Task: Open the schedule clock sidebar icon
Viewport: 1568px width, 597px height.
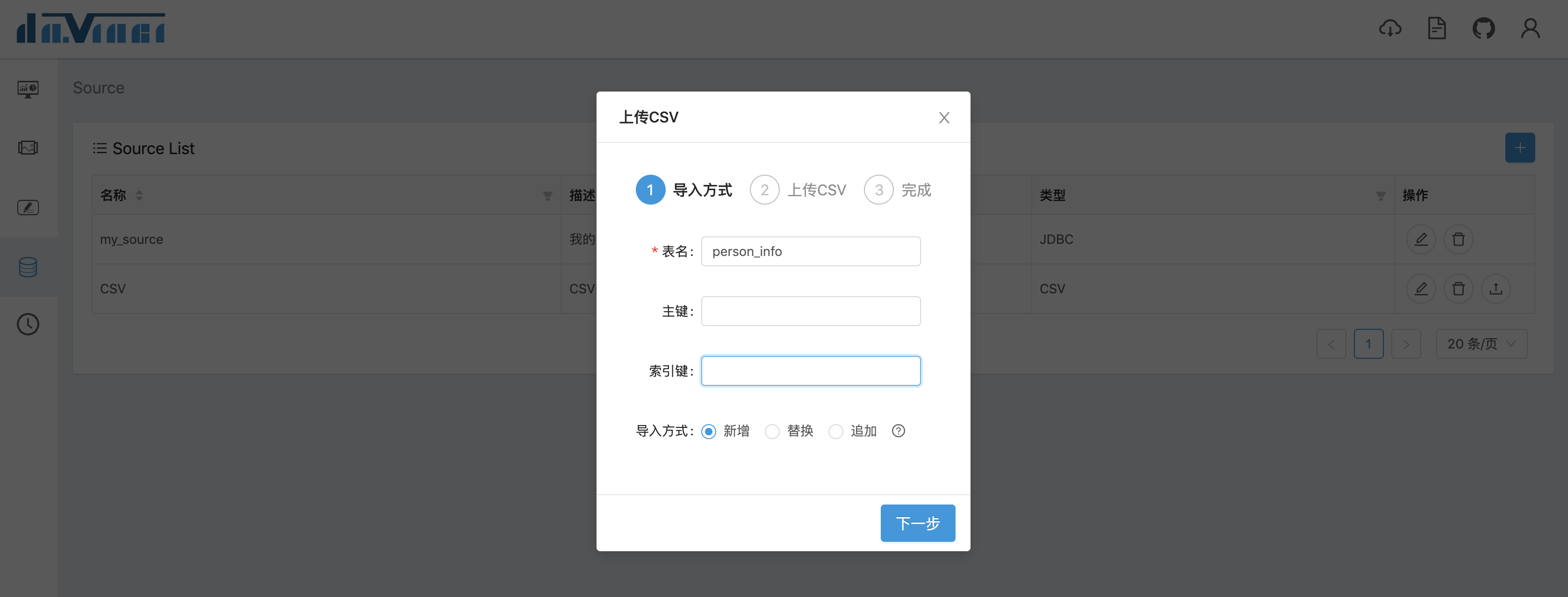Action: coord(28,324)
